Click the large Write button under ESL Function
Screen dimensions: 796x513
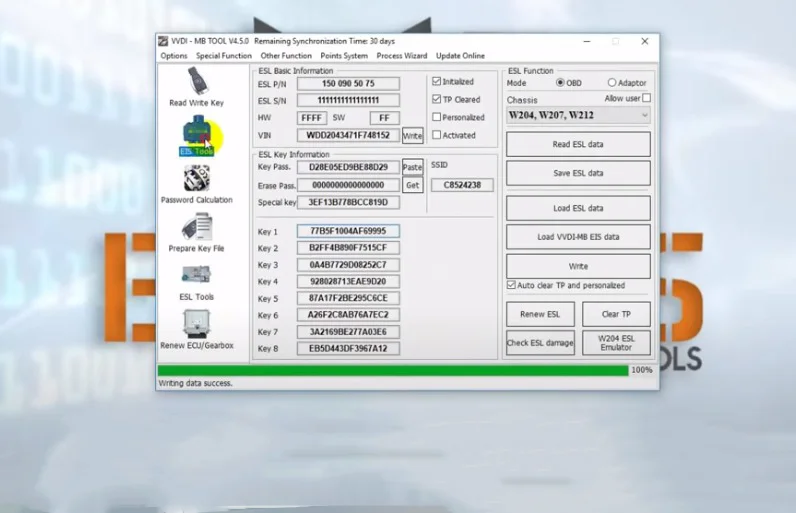(578, 266)
